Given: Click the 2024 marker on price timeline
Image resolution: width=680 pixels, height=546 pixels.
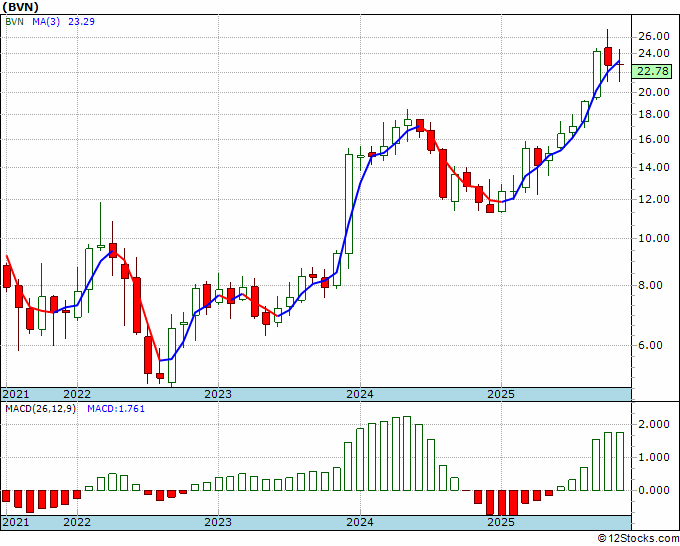Looking at the screenshot, I should point(360,394).
